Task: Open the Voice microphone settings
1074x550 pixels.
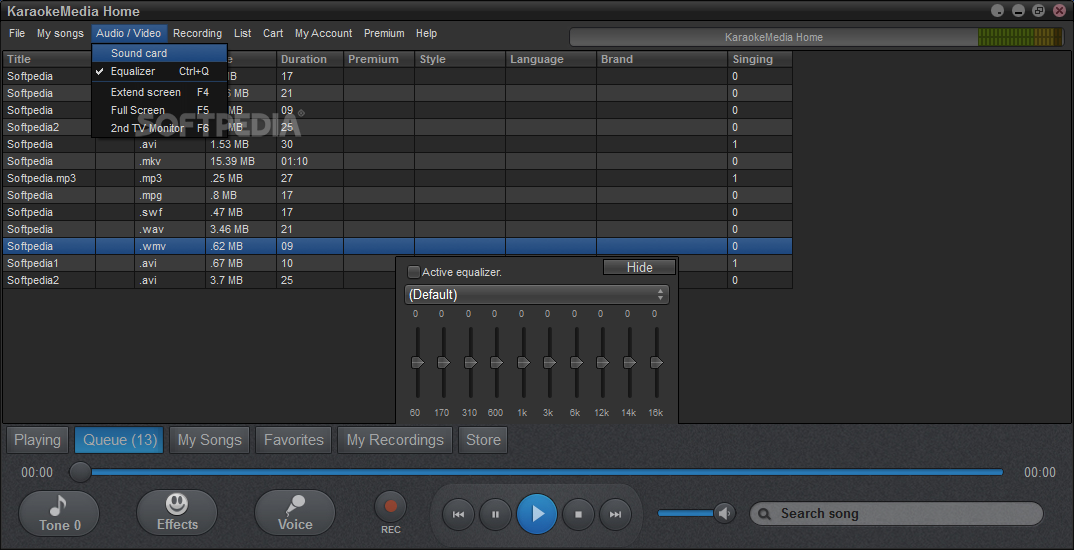Action: (295, 514)
